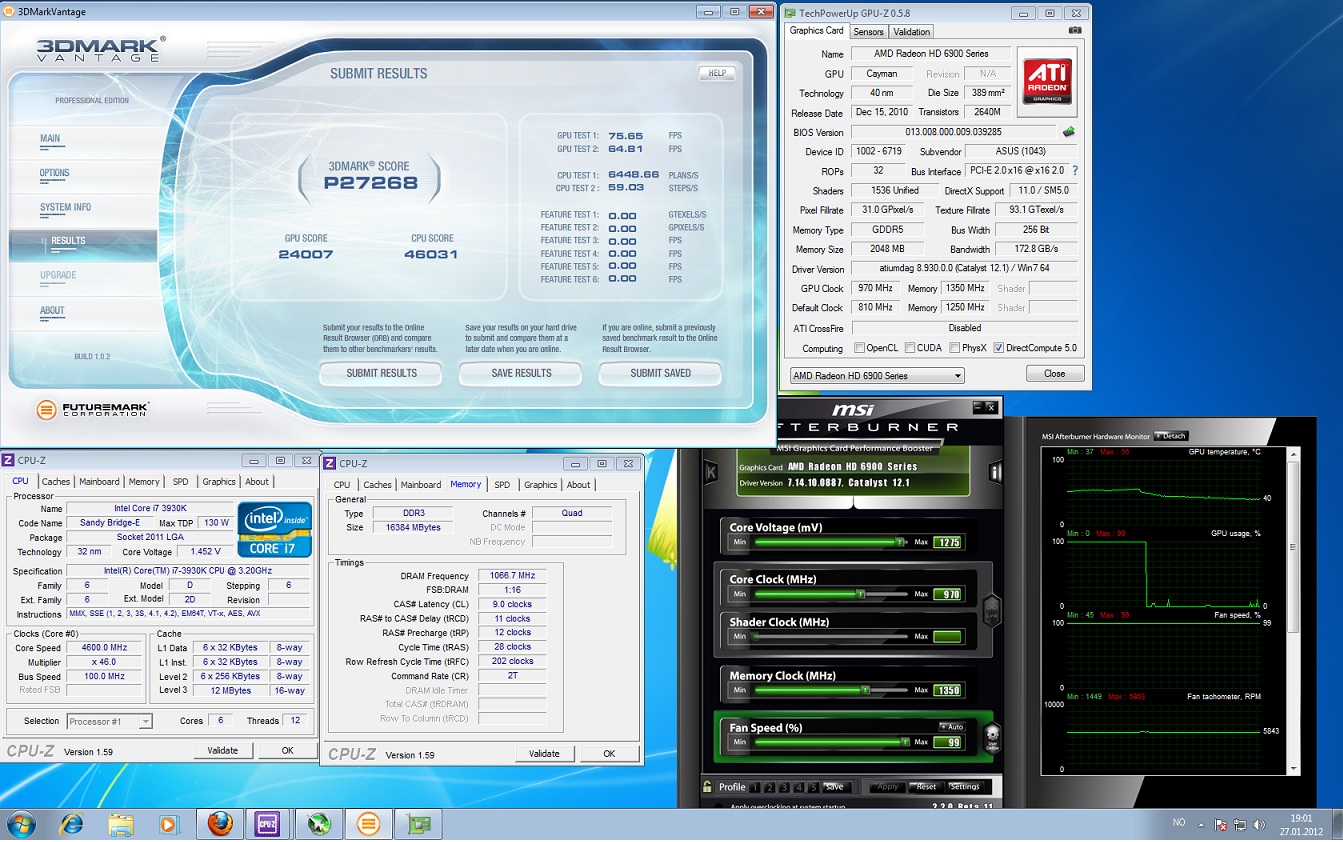The width and height of the screenshot is (1343, 842).
Task: Toggle the fan speed Auto button
Action: point(951,726)
